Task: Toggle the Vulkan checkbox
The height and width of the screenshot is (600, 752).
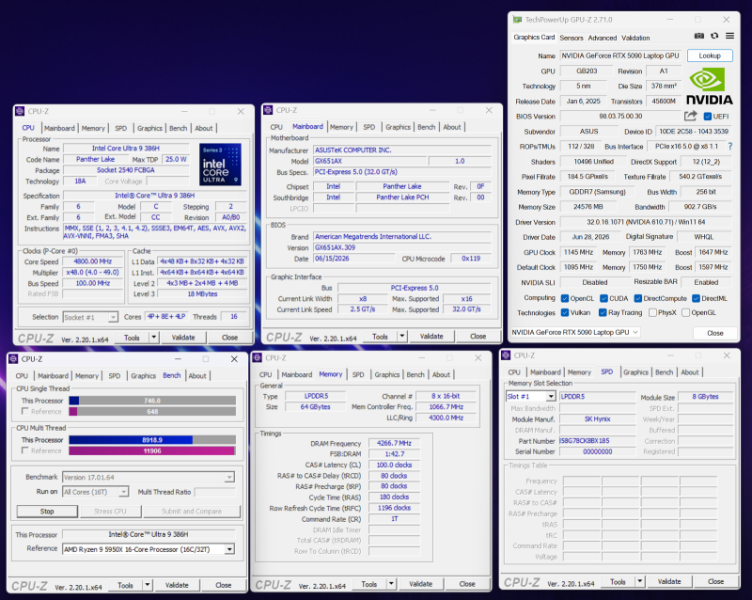Action: click(565, 312)
